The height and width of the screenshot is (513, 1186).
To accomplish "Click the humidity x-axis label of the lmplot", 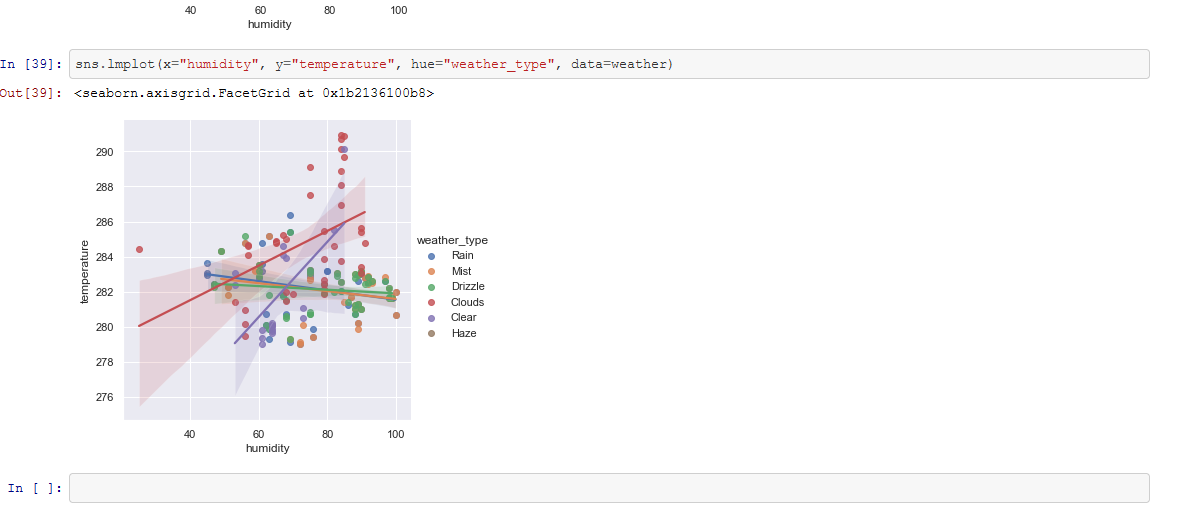I will pyautogui.click(x=268, y=448).
